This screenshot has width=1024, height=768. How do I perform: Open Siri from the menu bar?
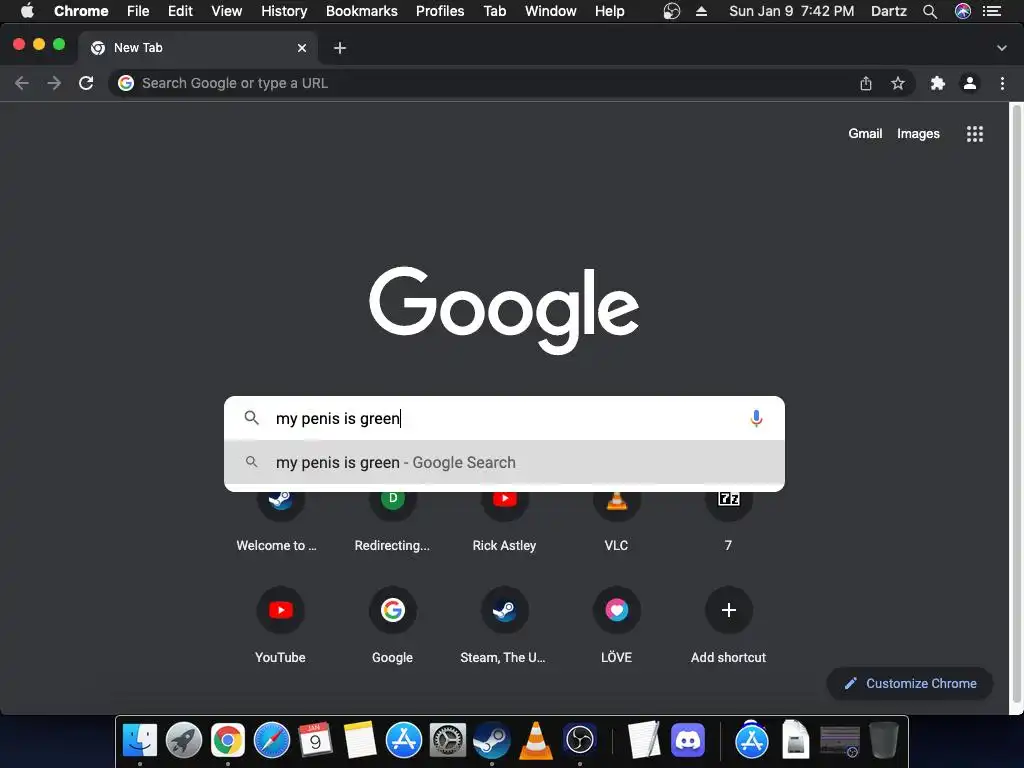[963, 11]
